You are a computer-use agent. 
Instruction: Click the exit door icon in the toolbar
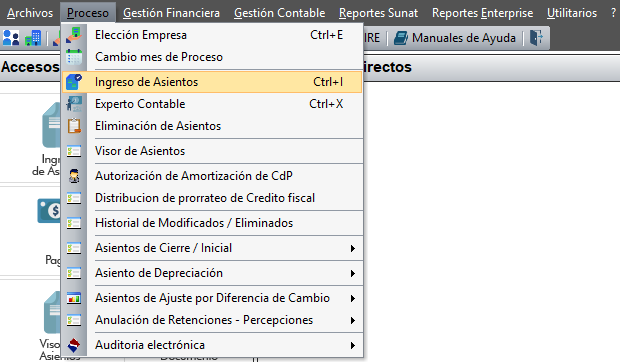pyautogui.click(x=537, y=38)
